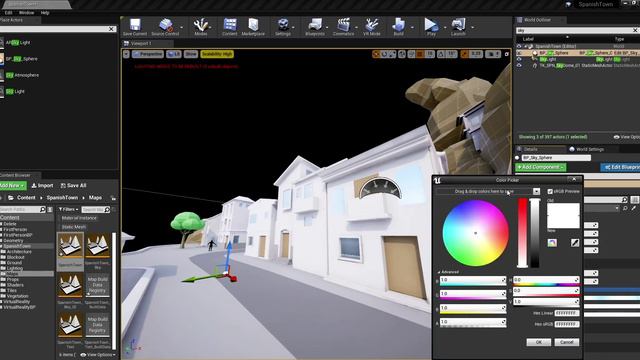This screenshot has width=640, height=360.
Task: Toggle the Material Instance filter
Action: [x=79, y=218]
